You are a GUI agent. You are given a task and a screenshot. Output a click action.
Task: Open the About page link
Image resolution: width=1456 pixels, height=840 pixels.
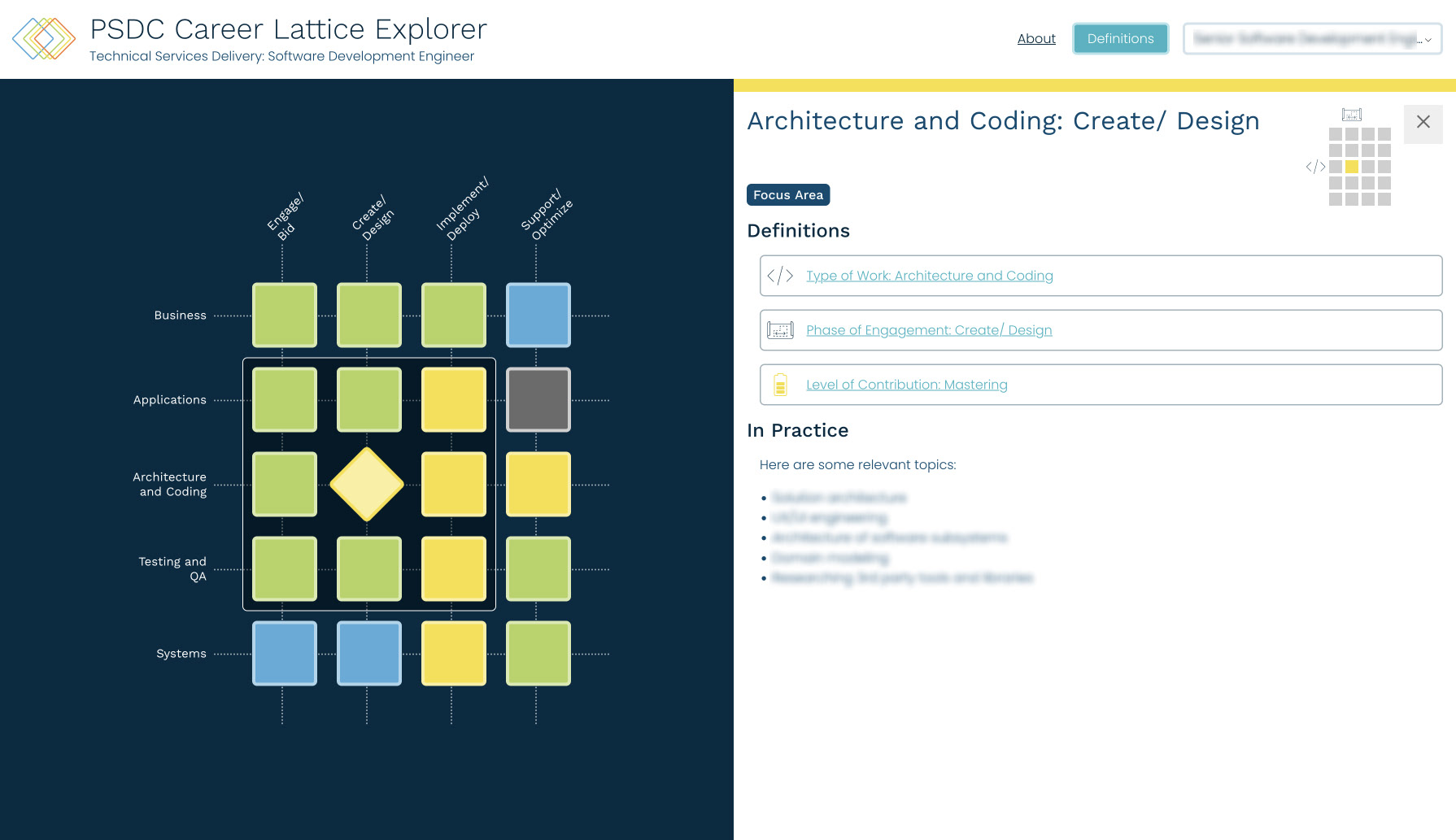(x=1036, y=38)
